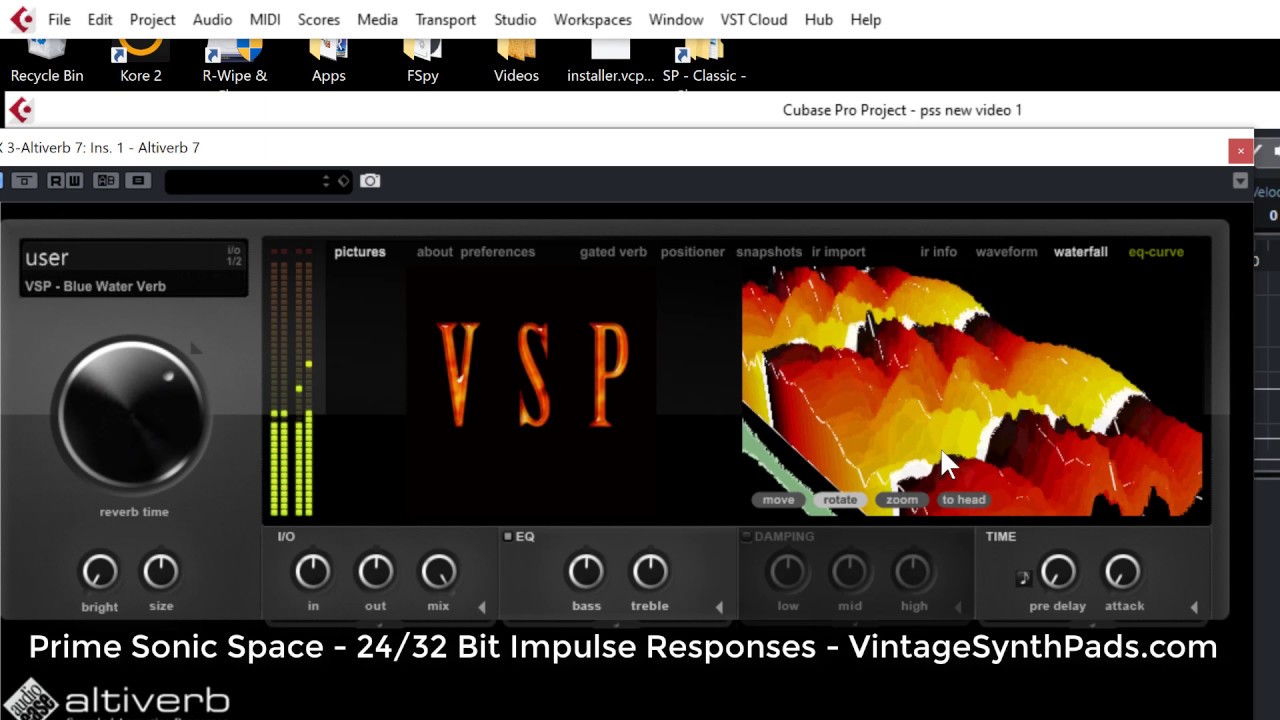Expand the EQ section arrow

point(719,607)
